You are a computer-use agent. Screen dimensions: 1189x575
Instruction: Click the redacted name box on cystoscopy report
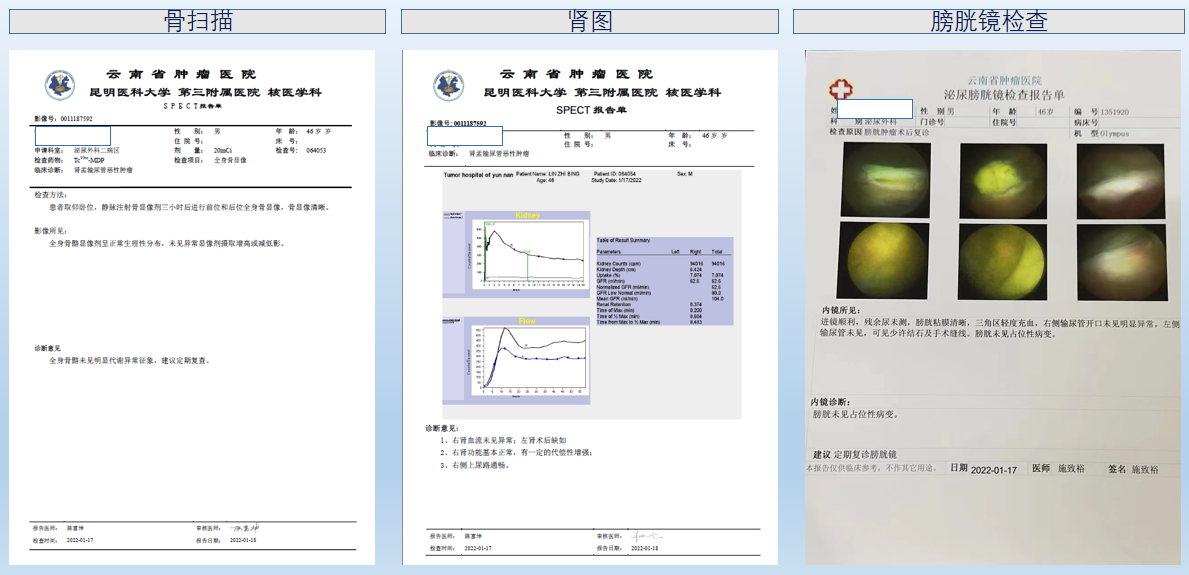(x=874, y=108)
